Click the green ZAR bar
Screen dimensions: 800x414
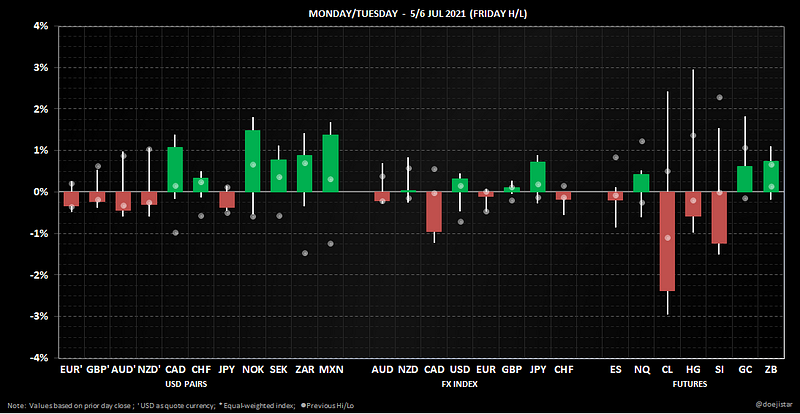tap(305, 174)
